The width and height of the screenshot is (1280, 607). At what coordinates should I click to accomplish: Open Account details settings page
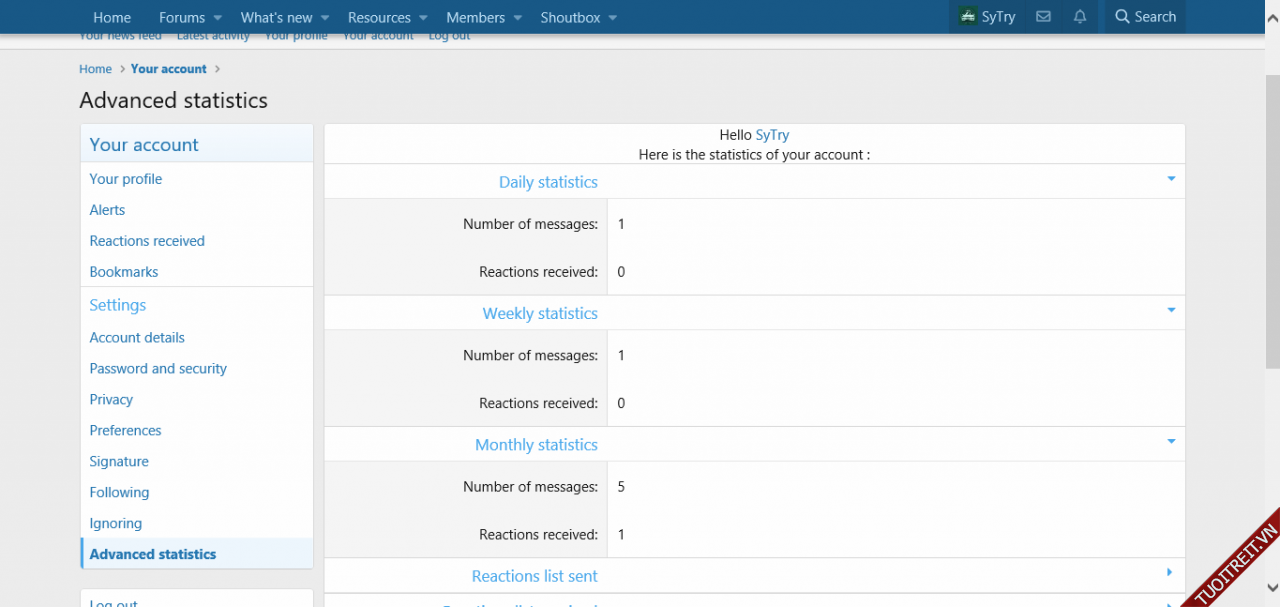[137, 337]
